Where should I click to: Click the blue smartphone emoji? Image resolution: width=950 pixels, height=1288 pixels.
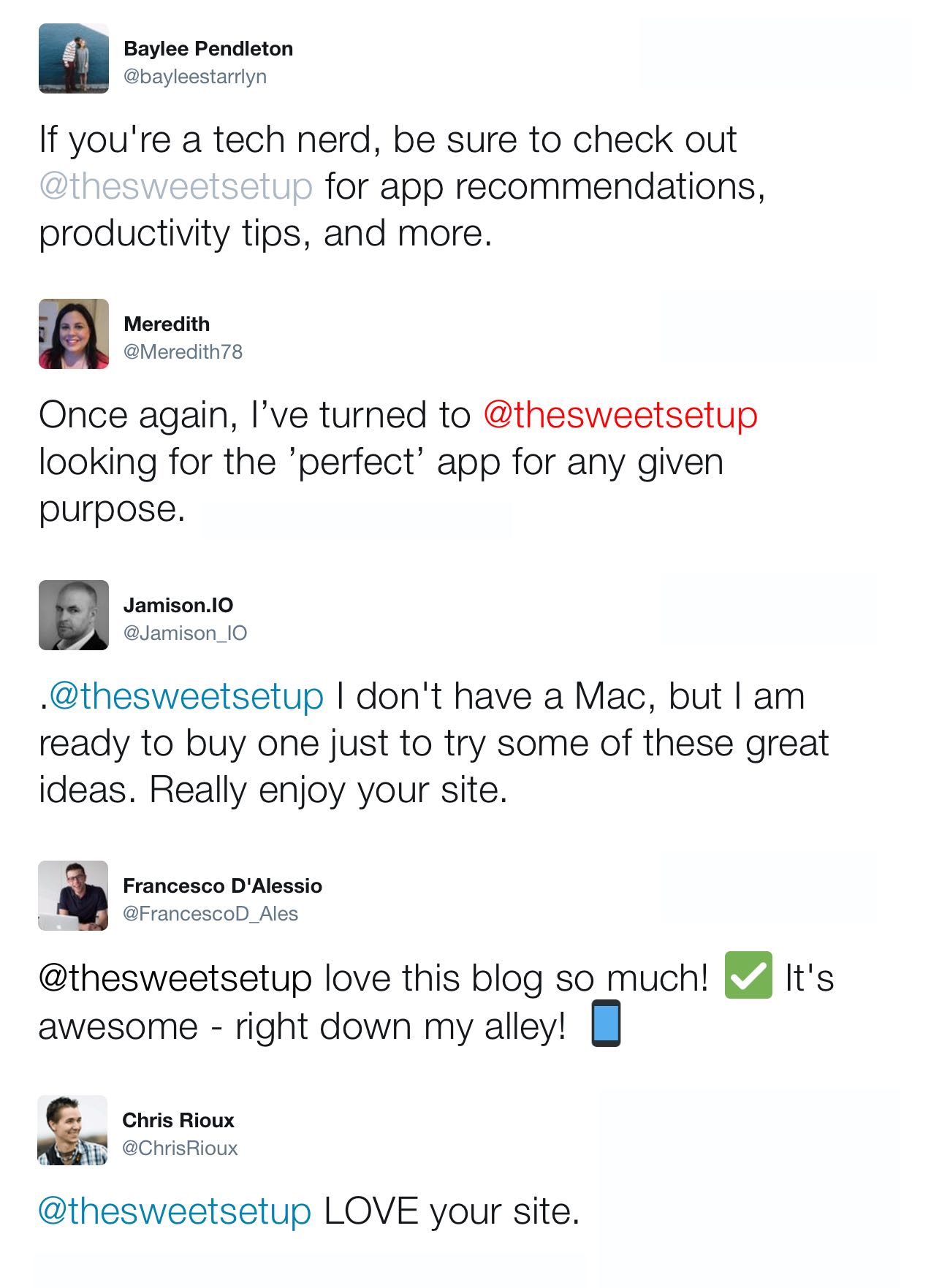click(x=606, y=1023)
